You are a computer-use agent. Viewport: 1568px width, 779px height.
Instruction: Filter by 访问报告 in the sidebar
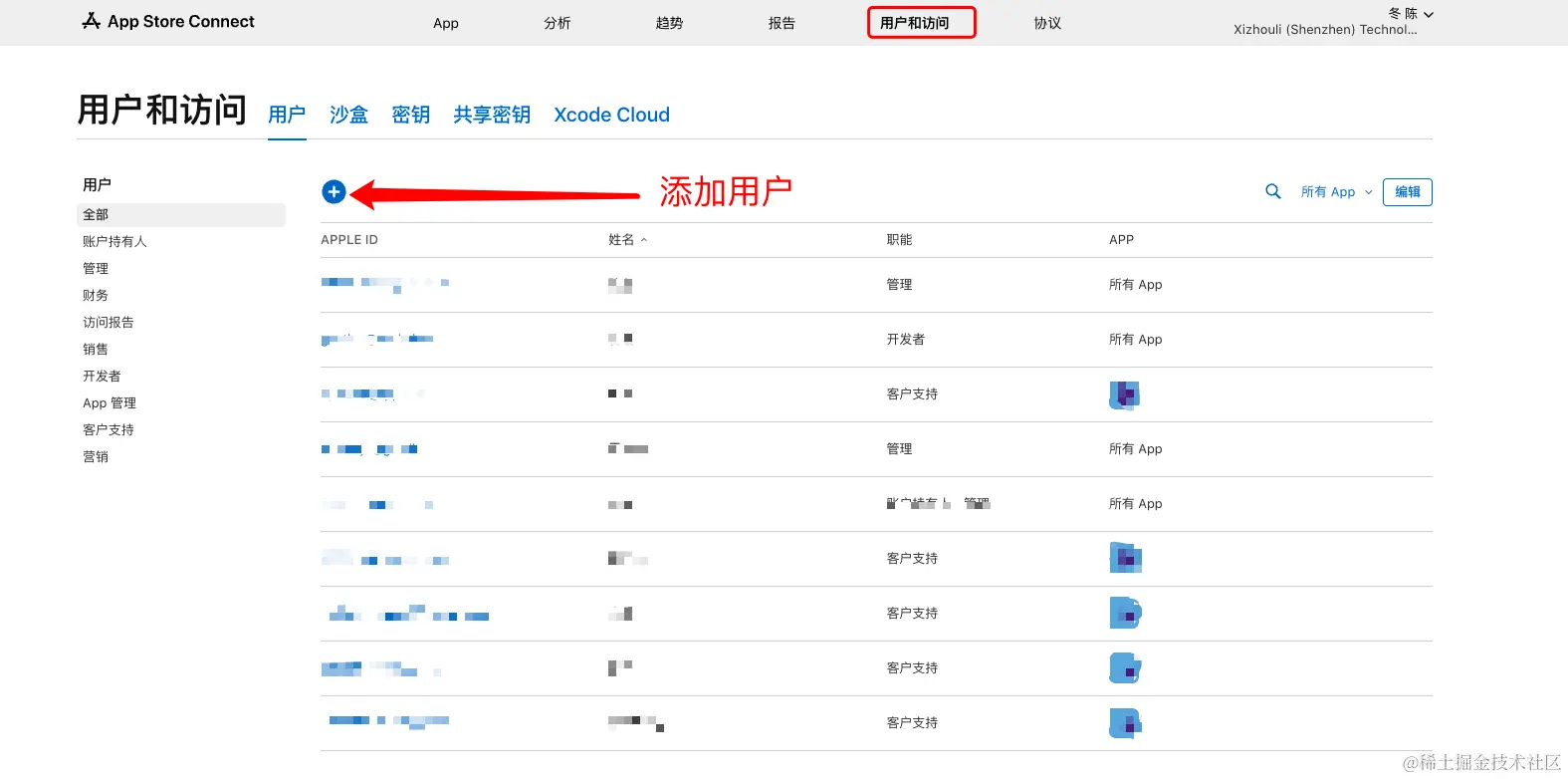[109, 323]
